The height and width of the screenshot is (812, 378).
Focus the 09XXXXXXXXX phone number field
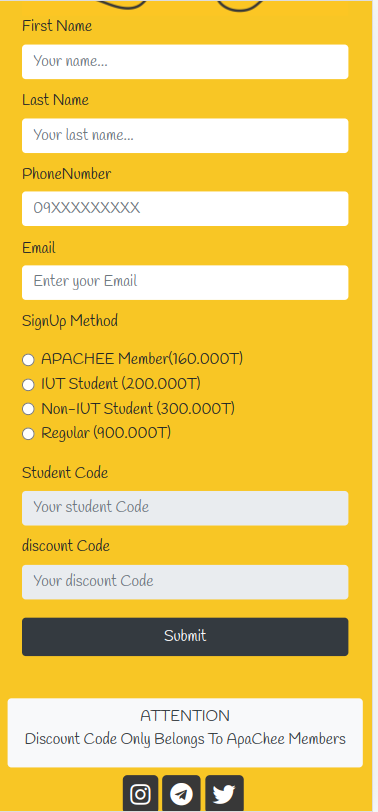pos(185,209)
